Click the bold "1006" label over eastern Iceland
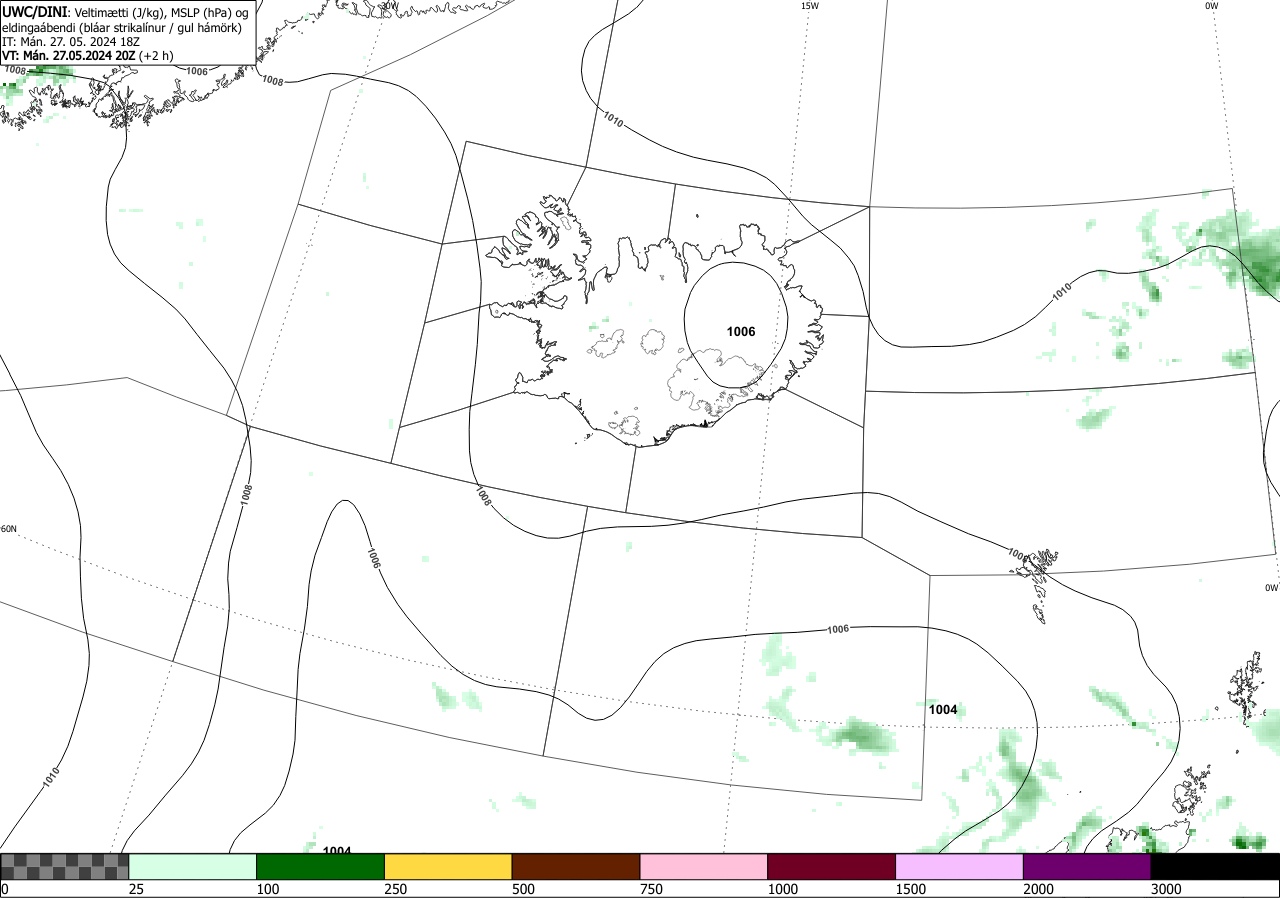Image resolution: width=1280 pixels, height=898 pixels. [x=741, y=331]
